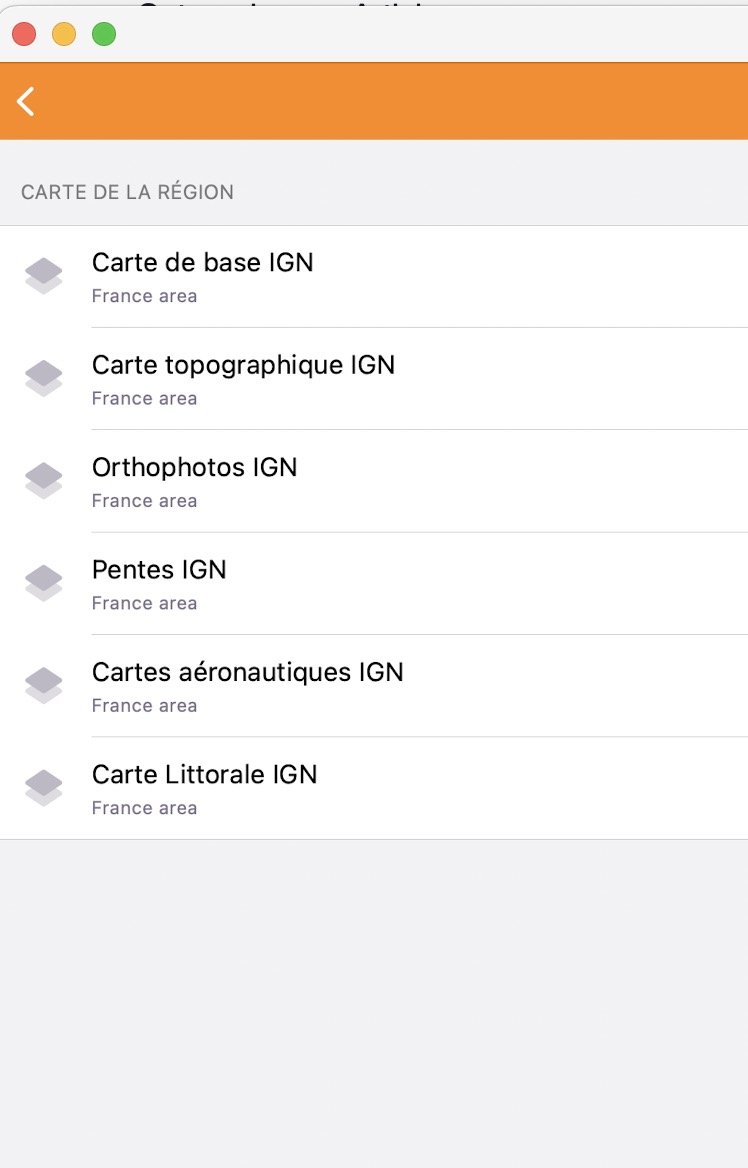Image resolution: width=748 pixels, height=1168 pixels.
Task: Click France area subtitle under Orthophotos IGN
Action: [x=144, y=501]
